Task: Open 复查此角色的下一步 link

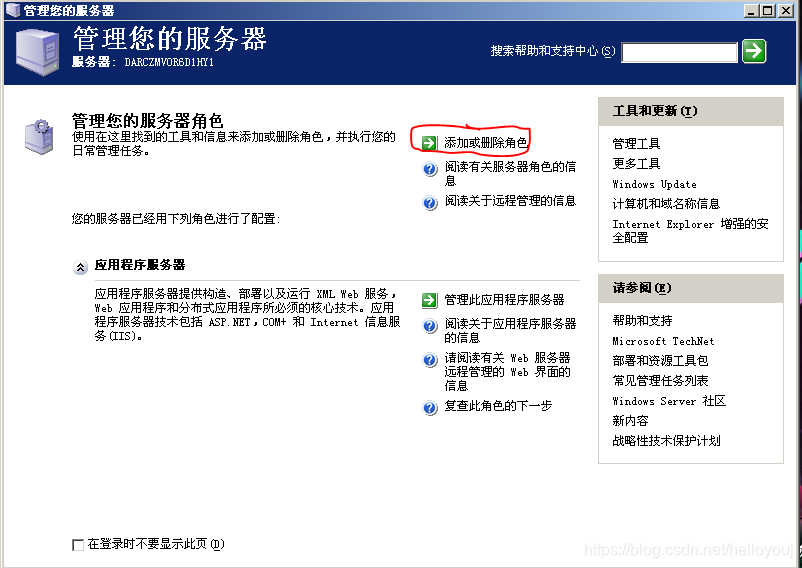Action: (498, 405)
